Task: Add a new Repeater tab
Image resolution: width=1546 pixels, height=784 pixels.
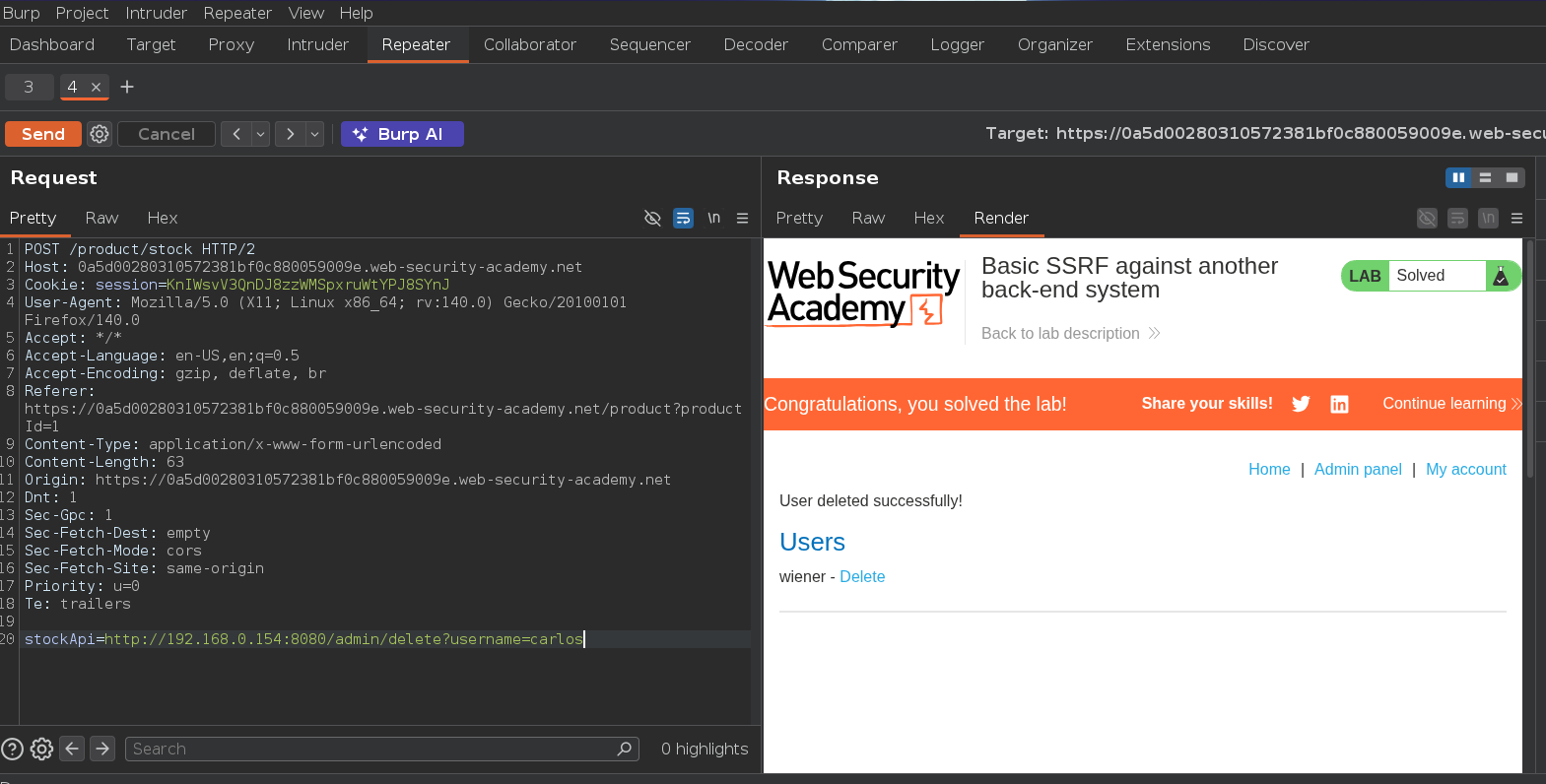Action: (x=127, y=87)
